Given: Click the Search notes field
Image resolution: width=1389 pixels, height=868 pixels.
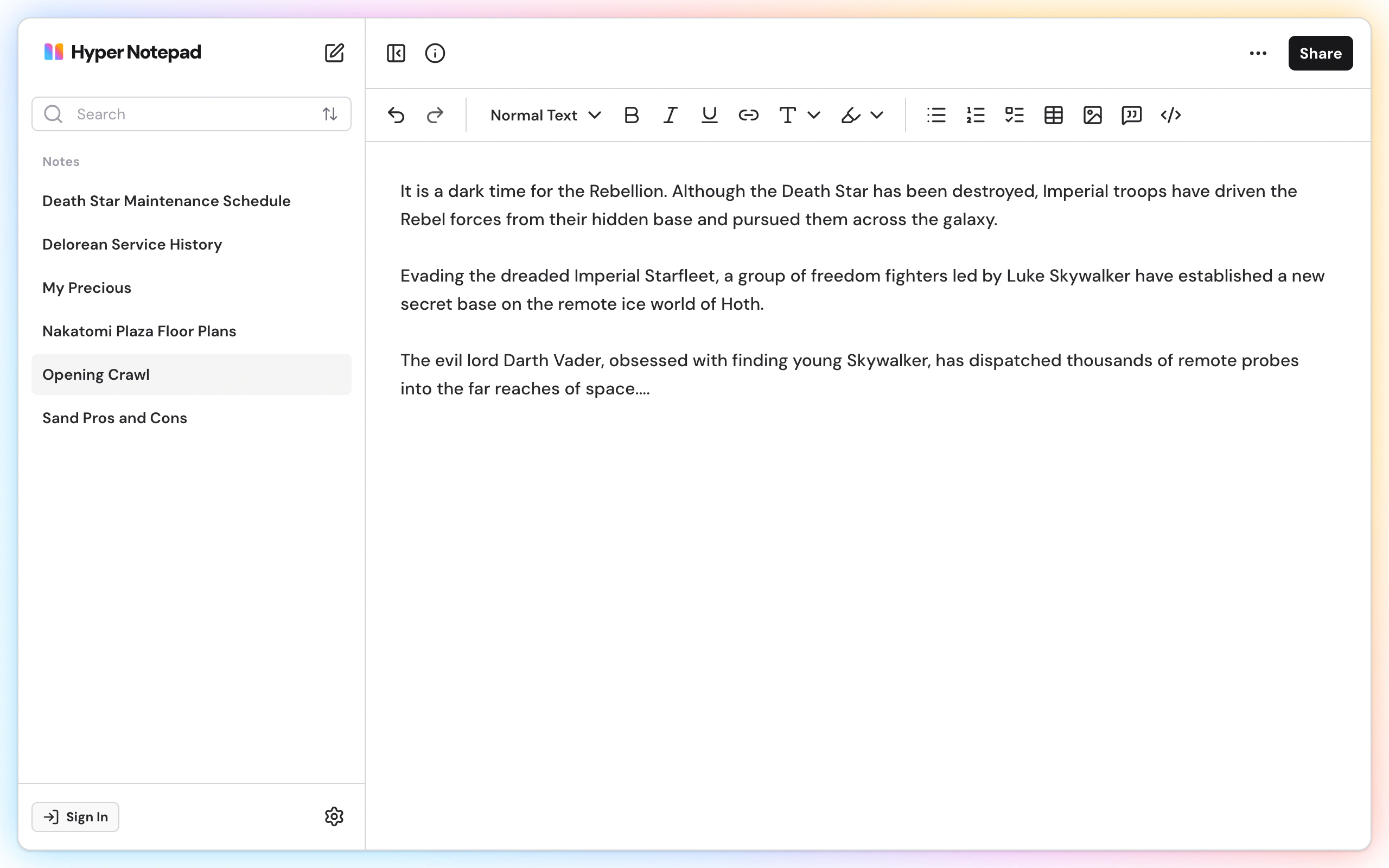Looking at the screenshot, I should click(x=191, y=114).
